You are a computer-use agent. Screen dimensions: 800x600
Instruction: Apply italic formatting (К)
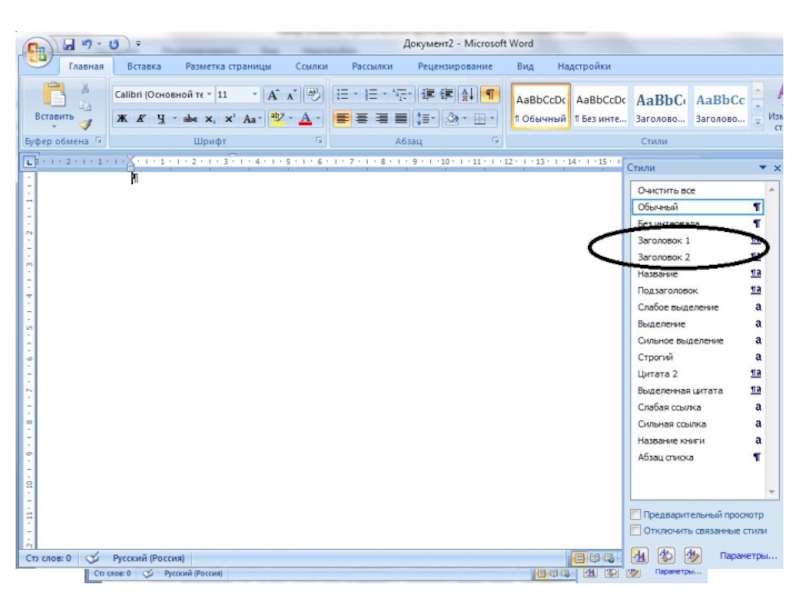click(x=140, y=118)
